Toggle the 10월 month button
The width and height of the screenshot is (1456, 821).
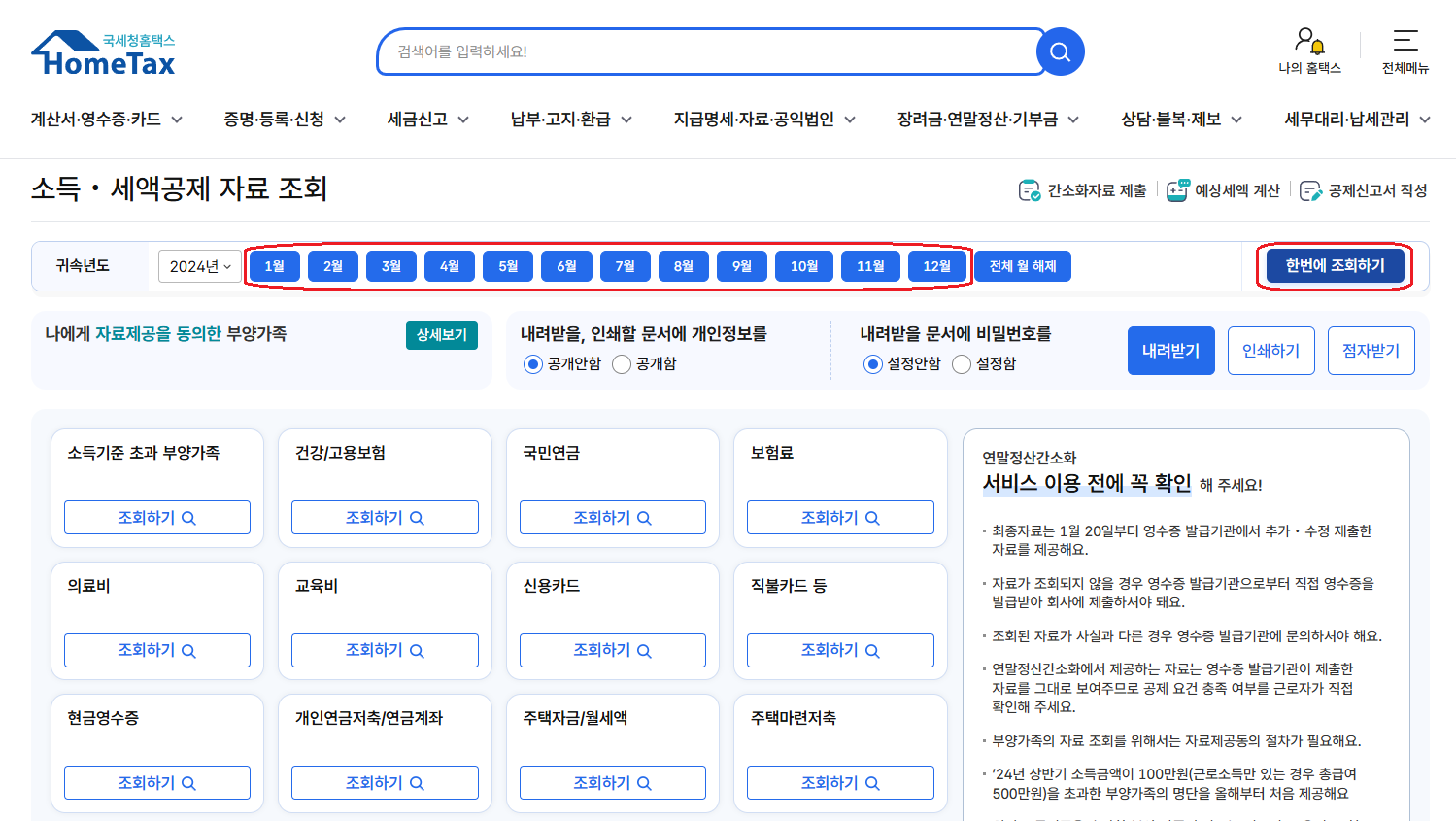click(x=804, y=266)
